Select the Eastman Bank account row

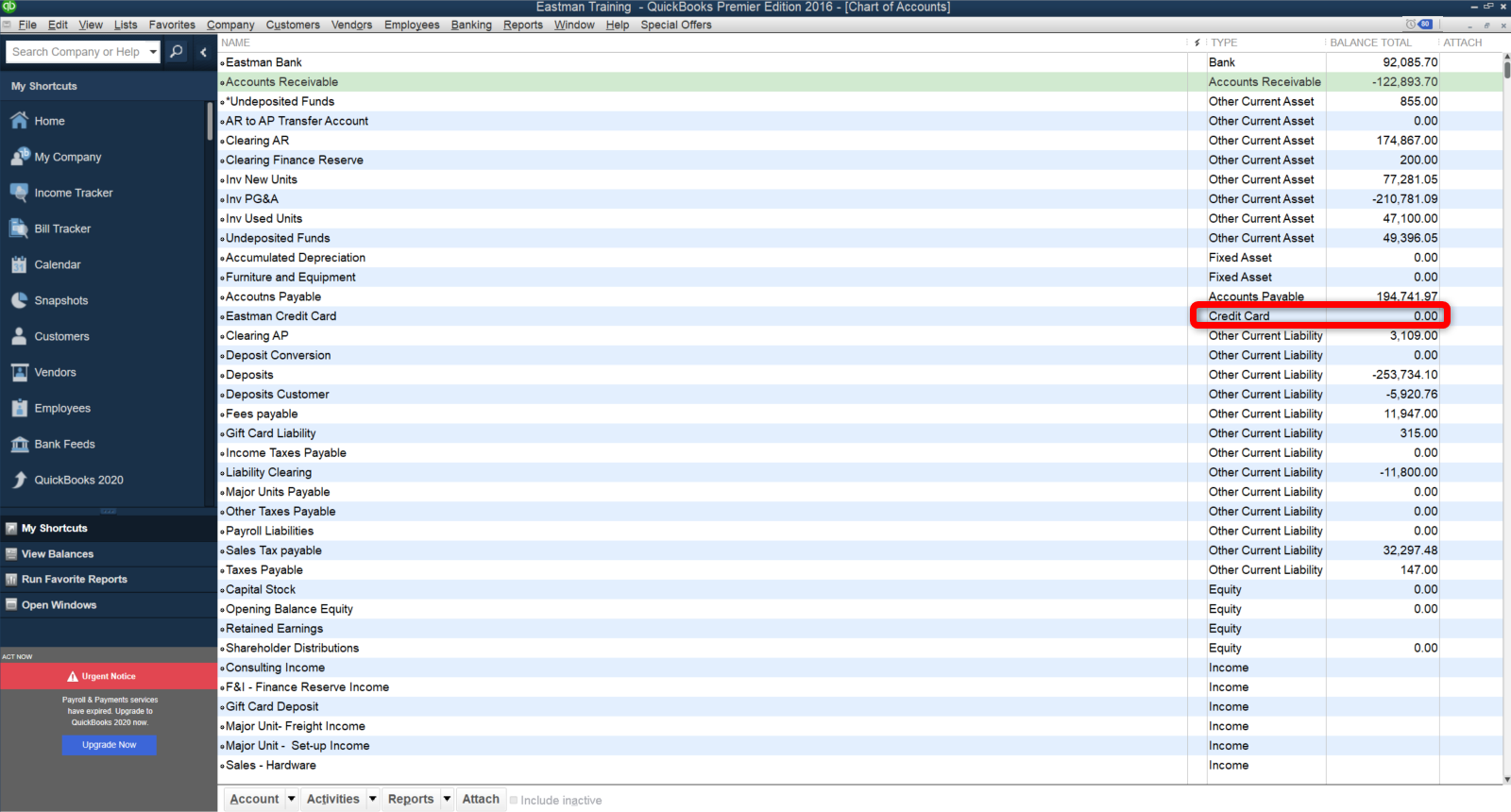click(860, 62)
